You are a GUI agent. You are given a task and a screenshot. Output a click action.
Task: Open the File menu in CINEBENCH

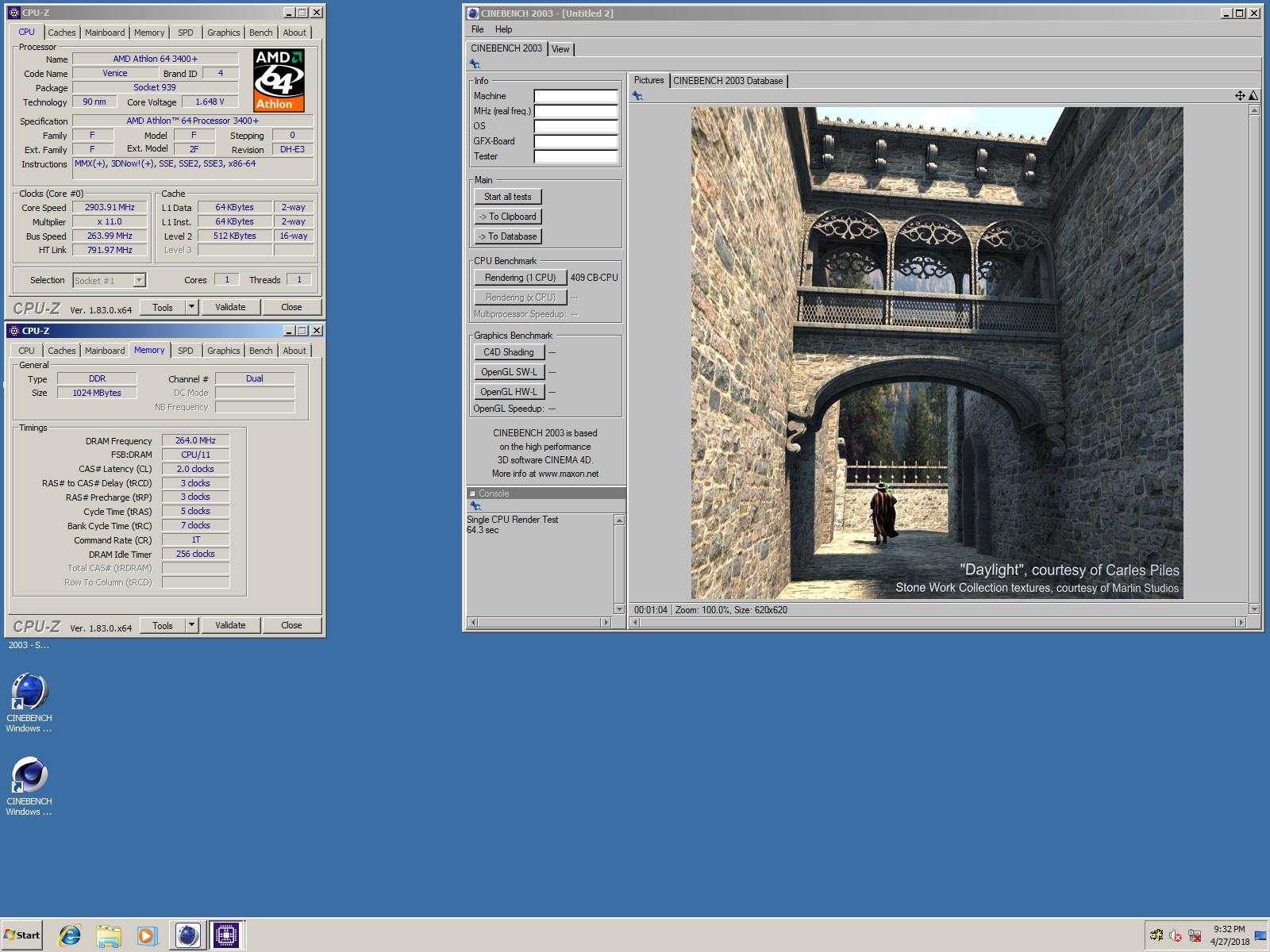pos(477,29)
